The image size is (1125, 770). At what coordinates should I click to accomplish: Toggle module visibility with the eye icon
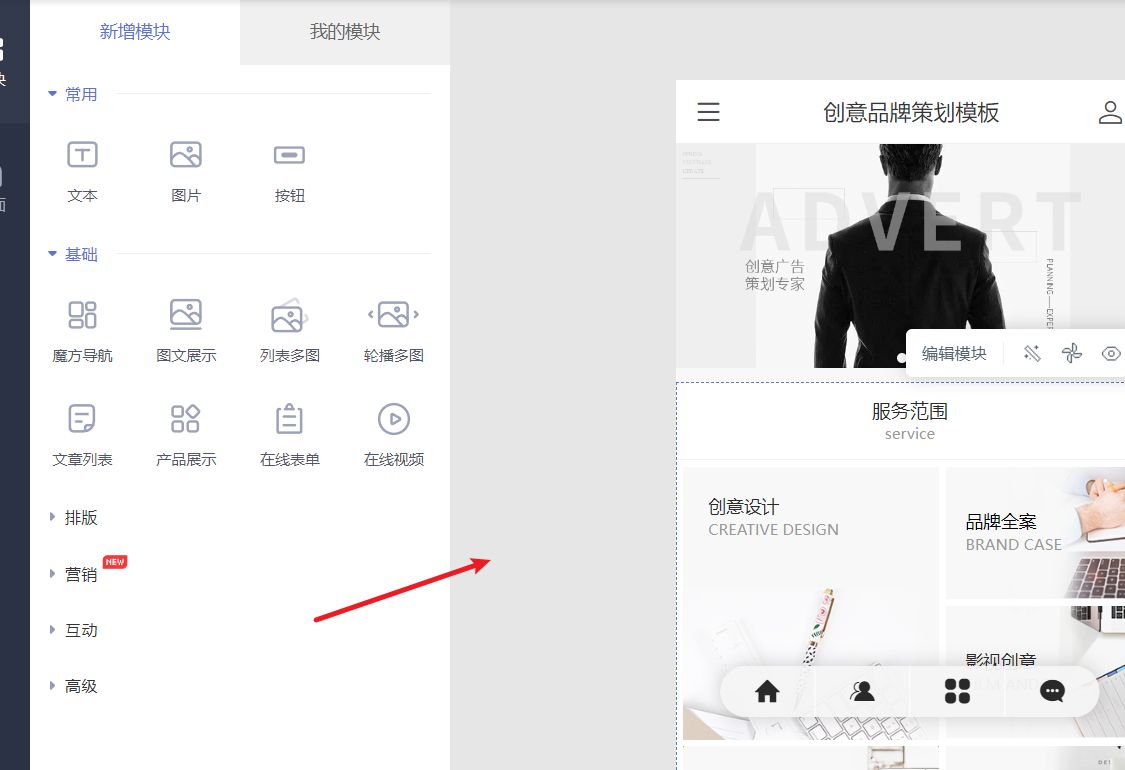(x=1110, y=352)
